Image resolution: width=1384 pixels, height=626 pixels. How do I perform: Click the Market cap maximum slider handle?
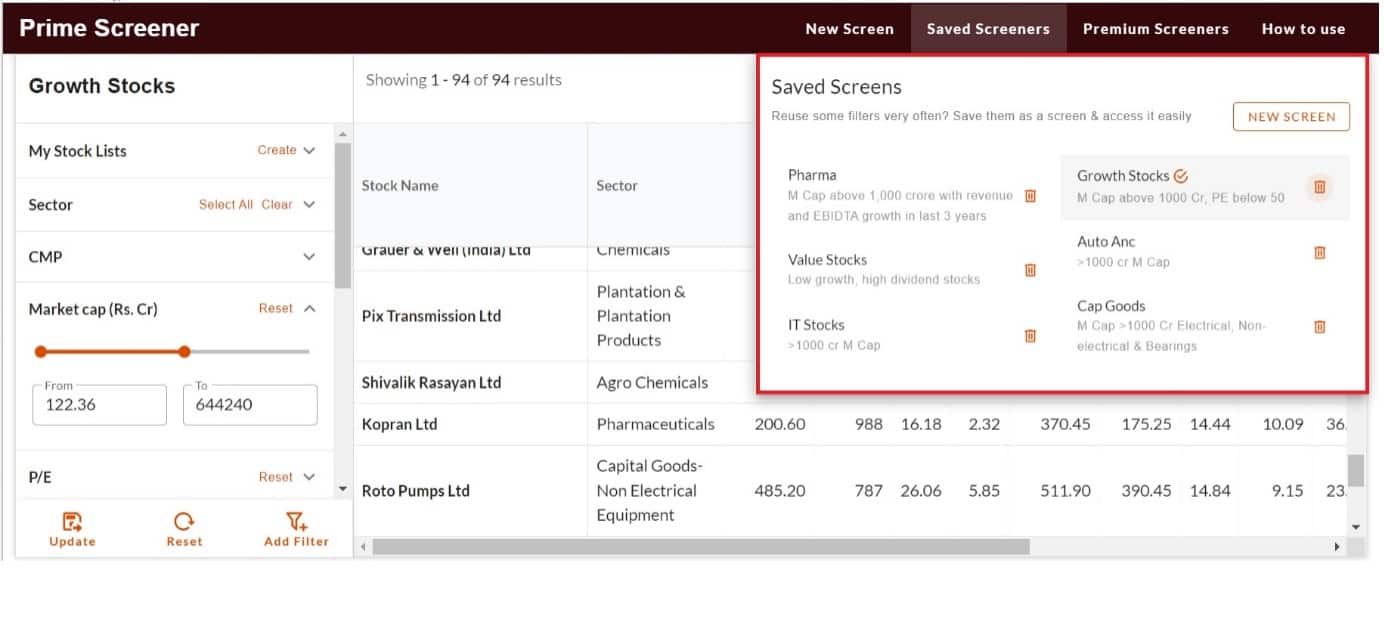coord(184,352)
